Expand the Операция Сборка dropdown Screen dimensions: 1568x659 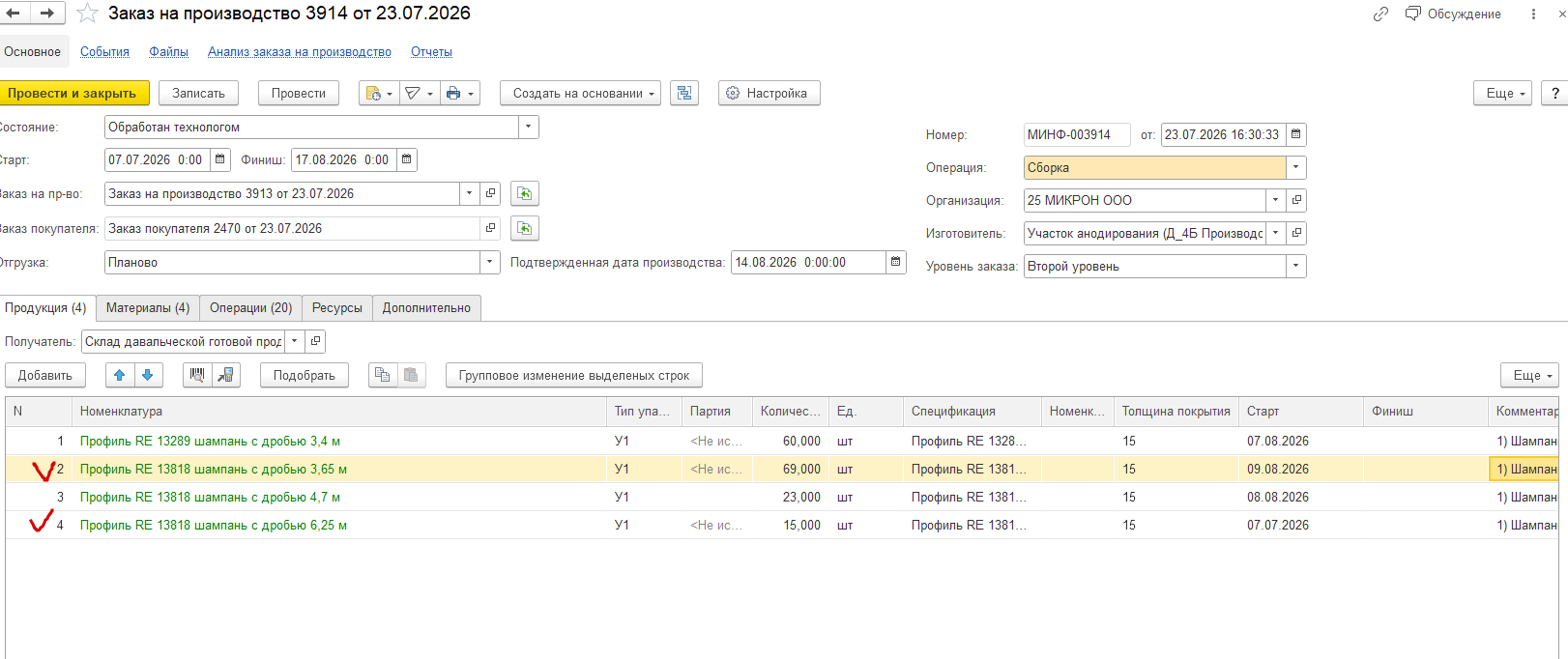pyautogui.click(x=1296, y=167)
